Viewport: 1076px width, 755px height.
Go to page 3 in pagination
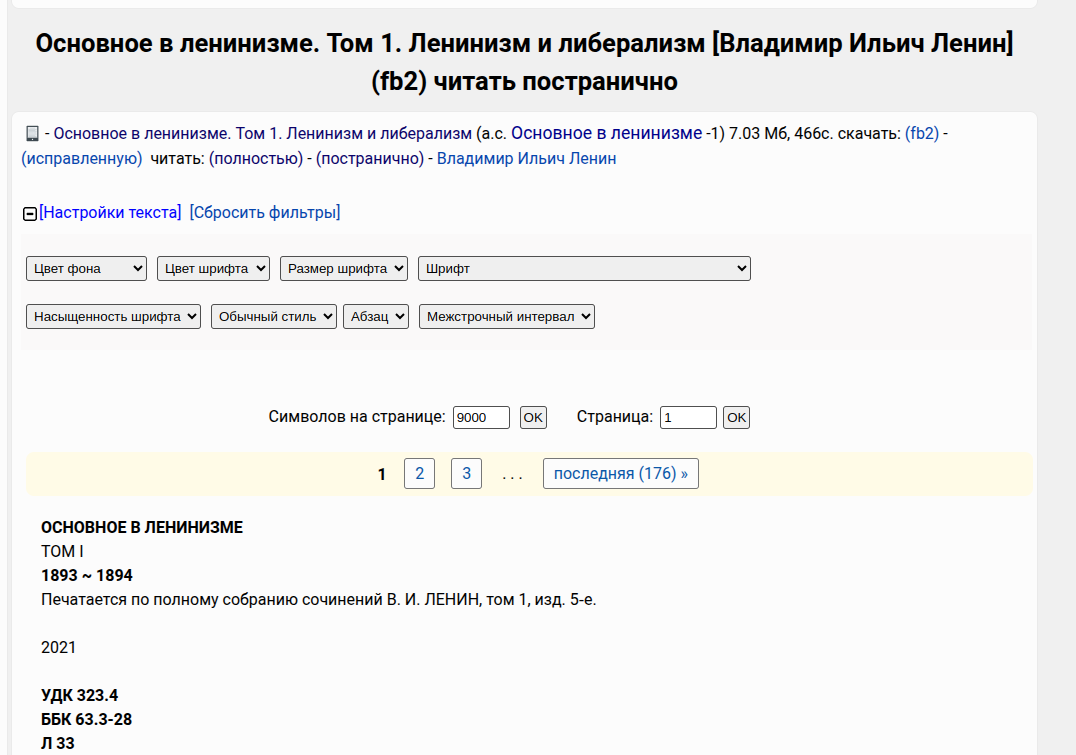466,474
